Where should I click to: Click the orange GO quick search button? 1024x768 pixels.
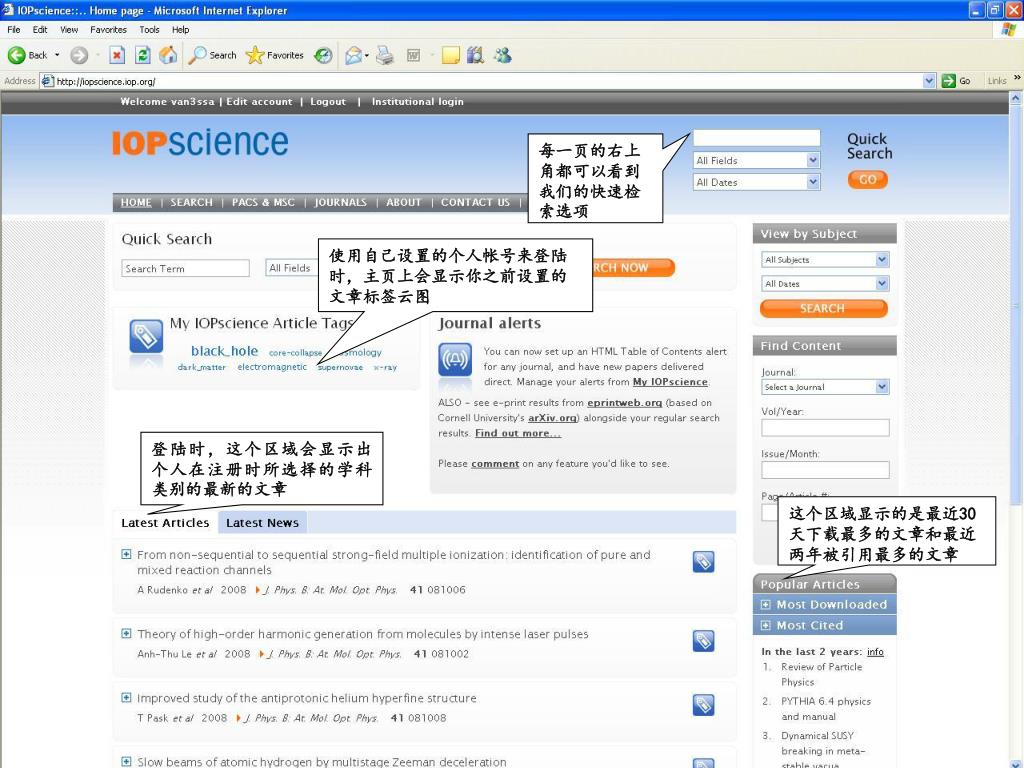point(867,180)
